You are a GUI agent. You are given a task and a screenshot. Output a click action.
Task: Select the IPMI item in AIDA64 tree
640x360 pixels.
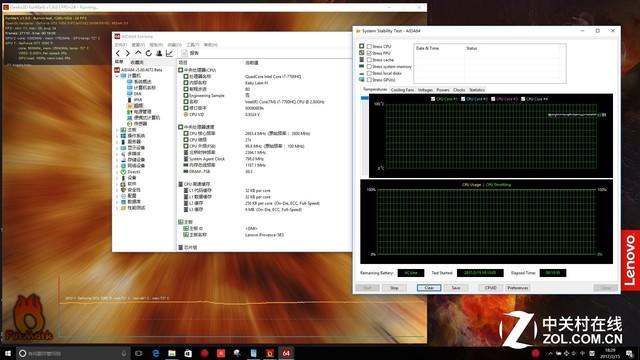(134, 100)
